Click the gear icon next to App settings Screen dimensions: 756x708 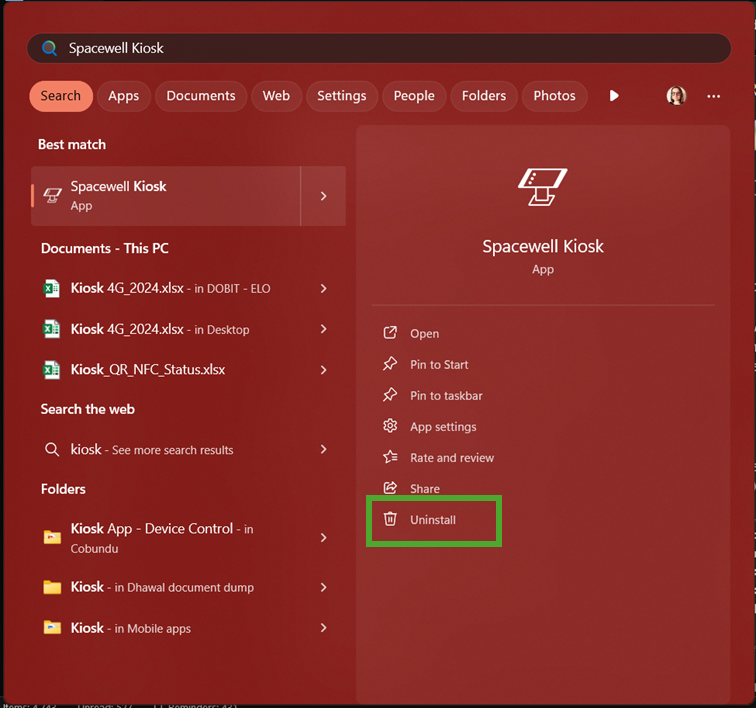pos(390,426)
